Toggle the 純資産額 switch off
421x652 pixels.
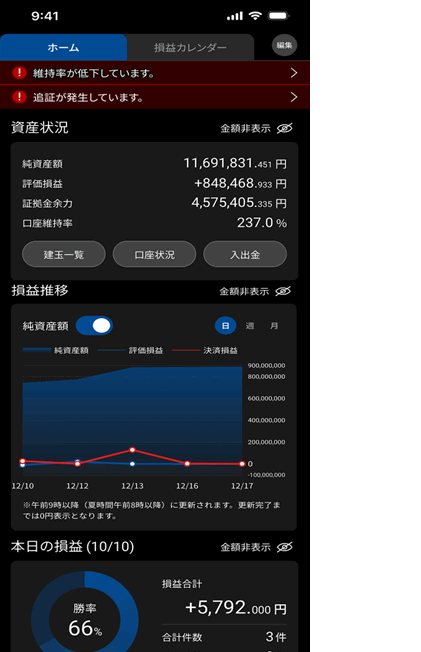[x=94, y=326]
